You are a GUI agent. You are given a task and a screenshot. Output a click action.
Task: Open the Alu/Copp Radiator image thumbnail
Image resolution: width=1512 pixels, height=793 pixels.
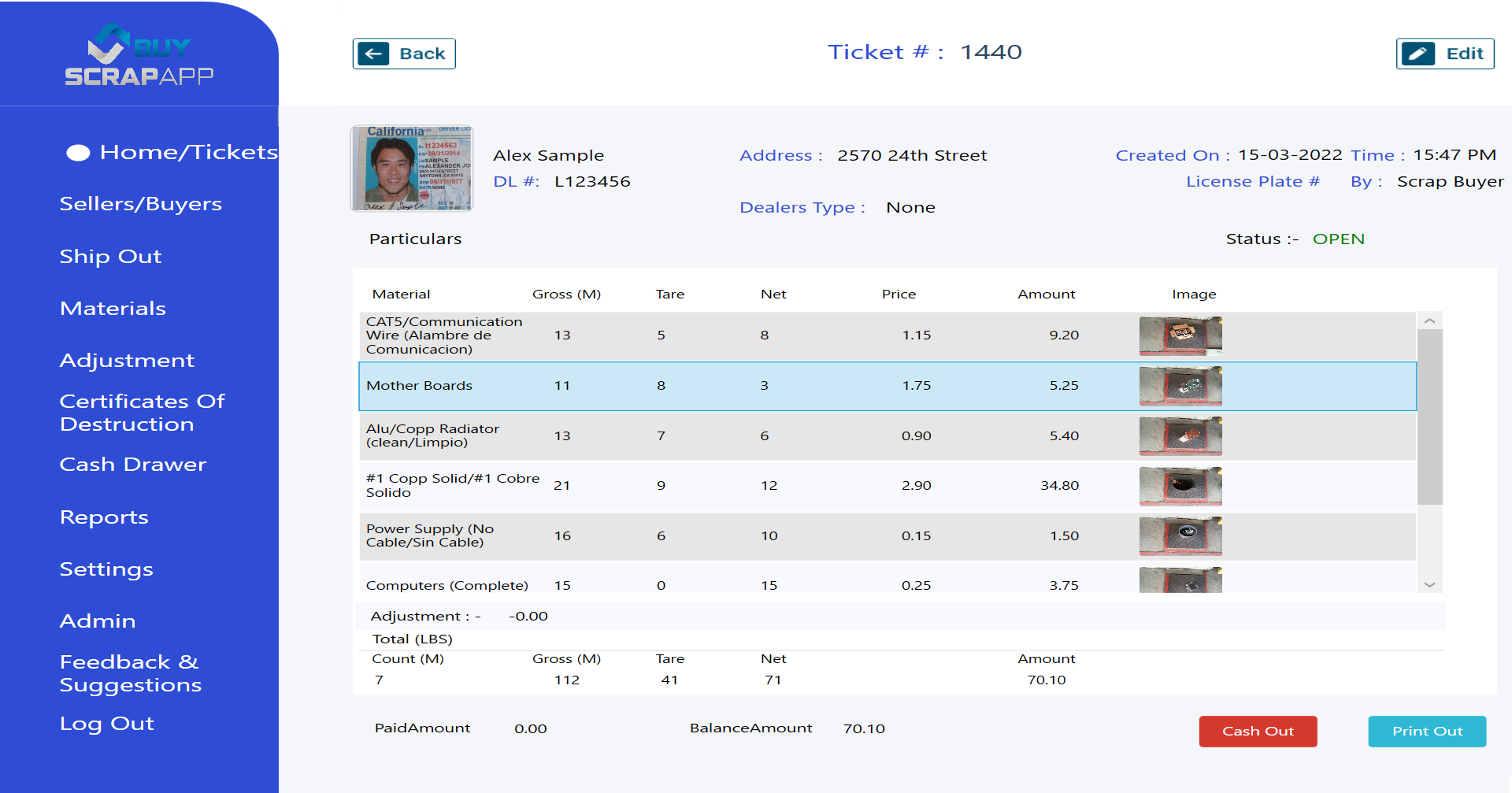pyautogui.click(x=1180, y=436)
